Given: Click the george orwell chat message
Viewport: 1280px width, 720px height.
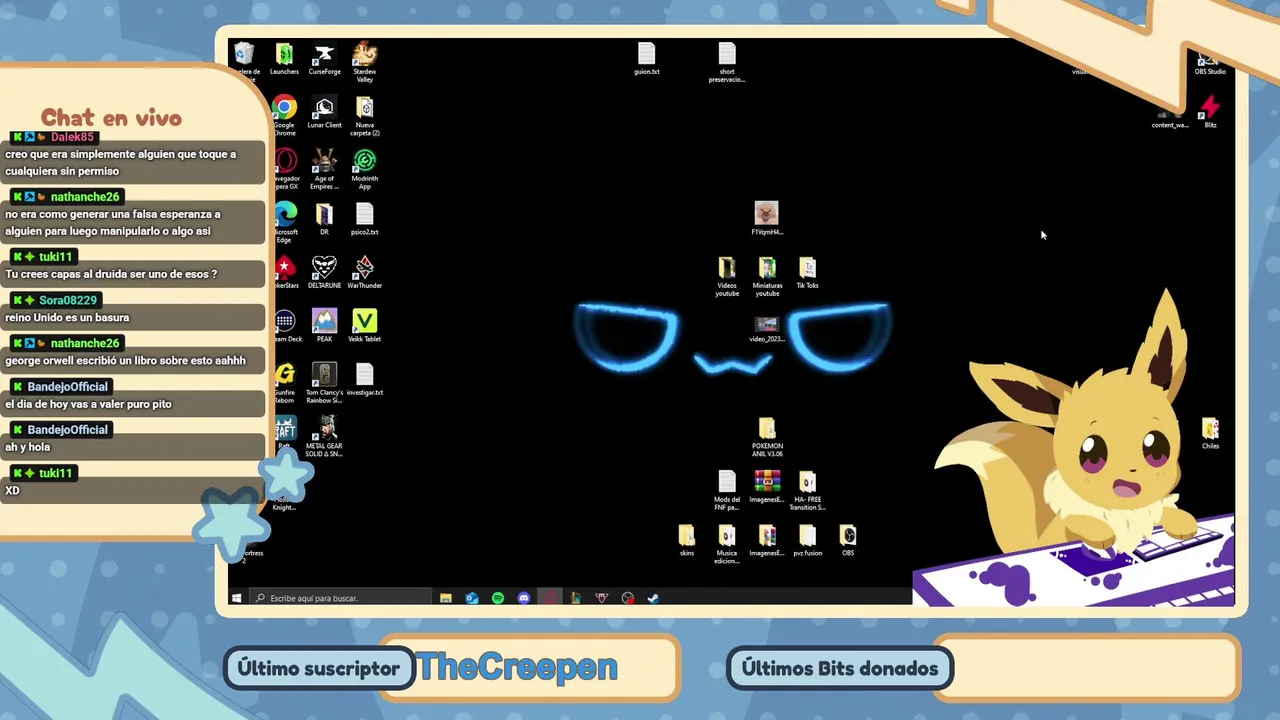Looking at the screenshot, I should tap(125, 360).
